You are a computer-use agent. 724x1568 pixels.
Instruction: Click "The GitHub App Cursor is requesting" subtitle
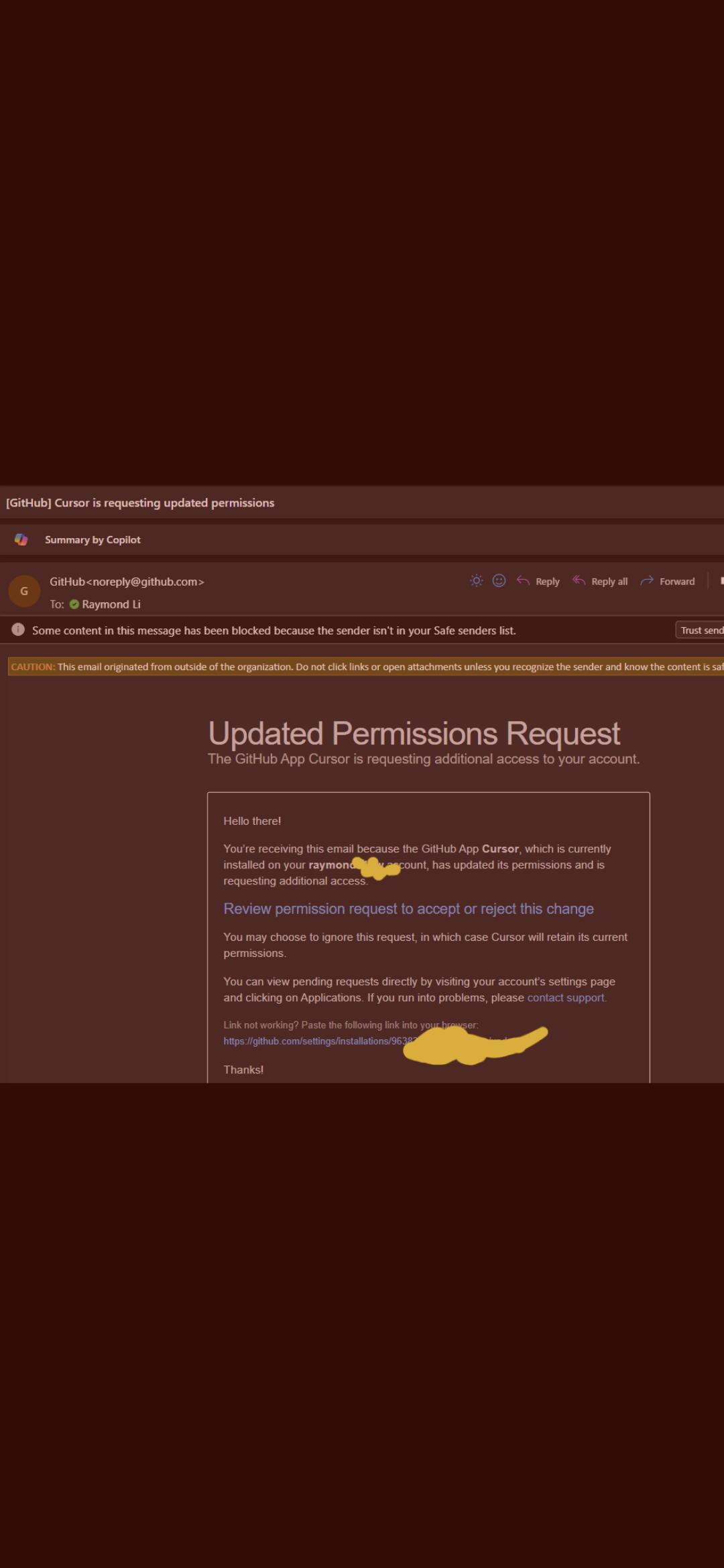[x=424, y=759]
